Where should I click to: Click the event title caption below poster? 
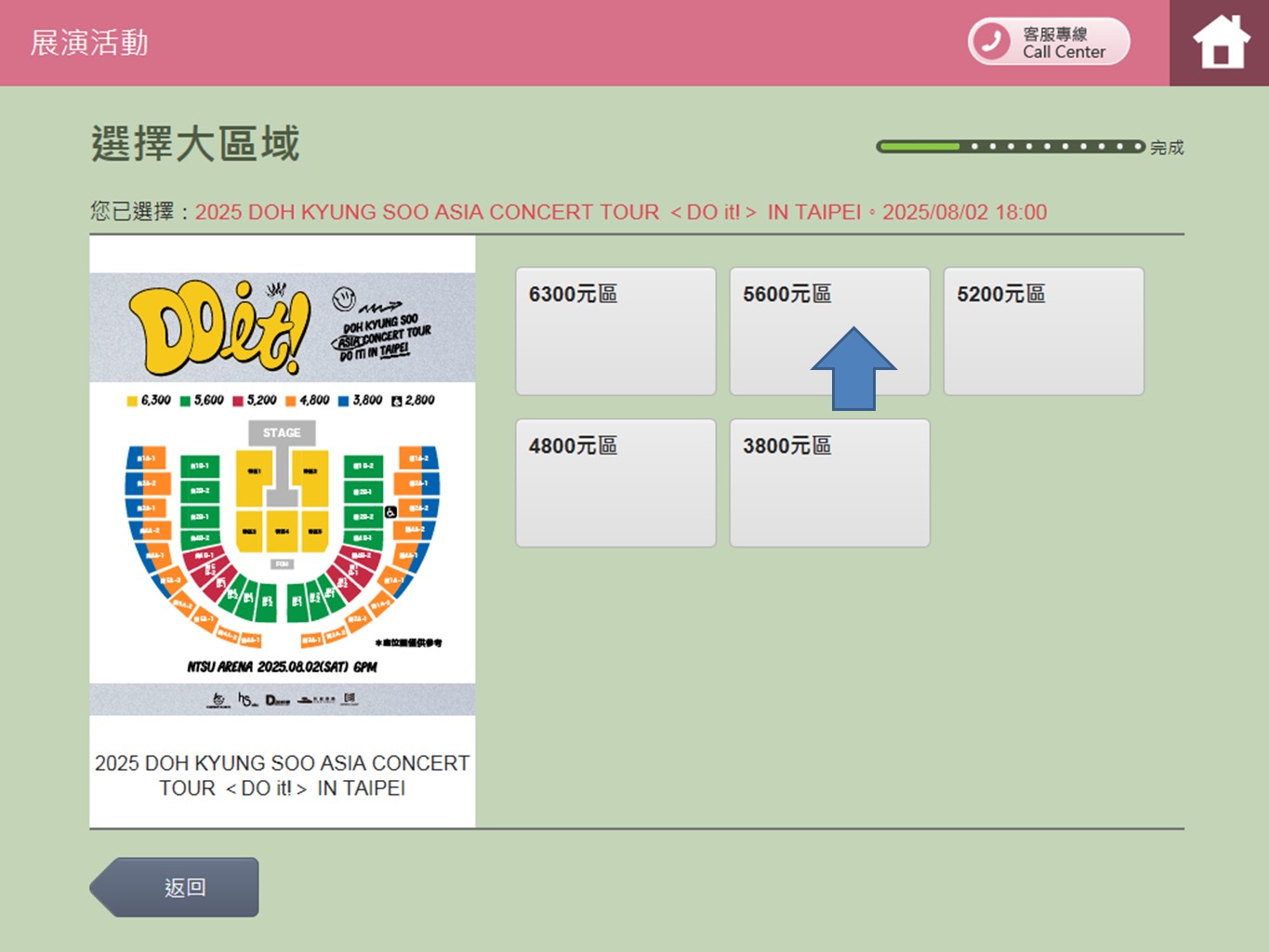[283, 775]
